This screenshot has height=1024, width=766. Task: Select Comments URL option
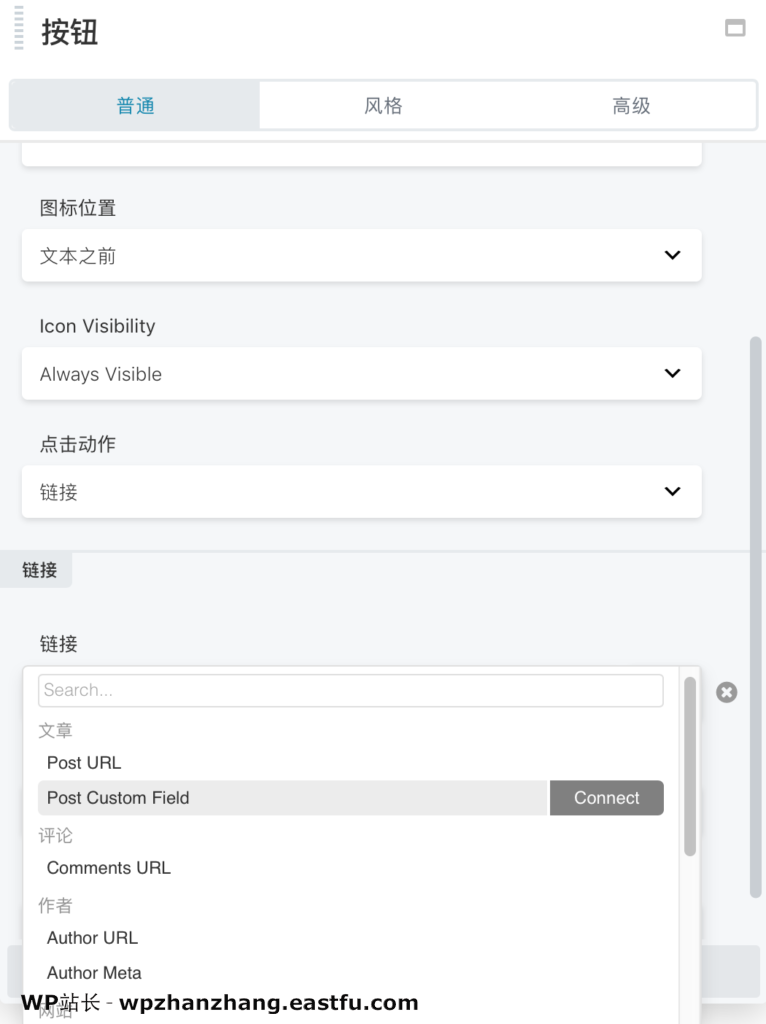click(109, 868)
